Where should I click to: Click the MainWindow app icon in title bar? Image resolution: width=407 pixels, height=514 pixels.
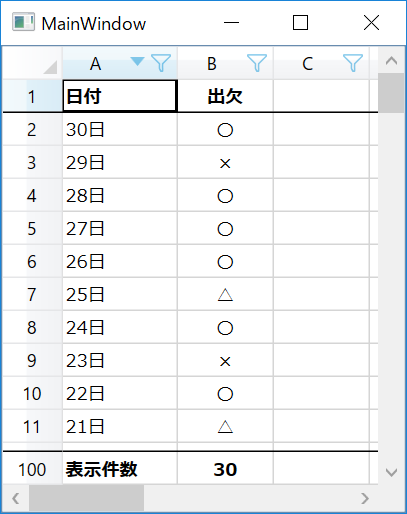pyautogui.click(x=23, y=22)
